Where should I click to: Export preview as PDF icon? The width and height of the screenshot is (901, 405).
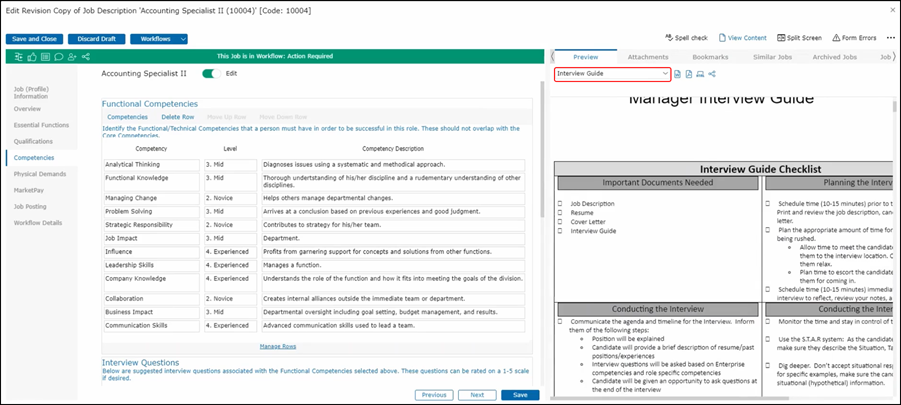click(x=689, y=74)
